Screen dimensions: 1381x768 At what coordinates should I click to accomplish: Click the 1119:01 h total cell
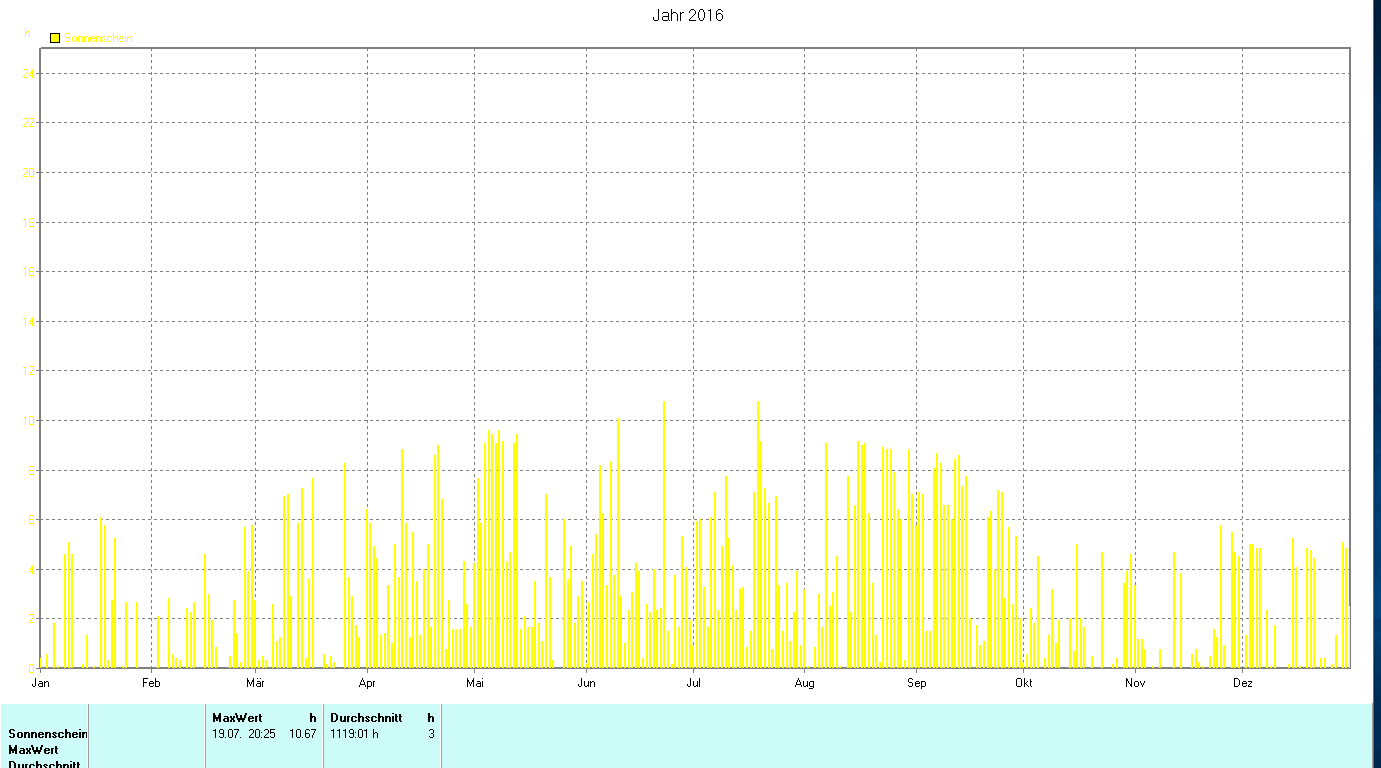354,734
